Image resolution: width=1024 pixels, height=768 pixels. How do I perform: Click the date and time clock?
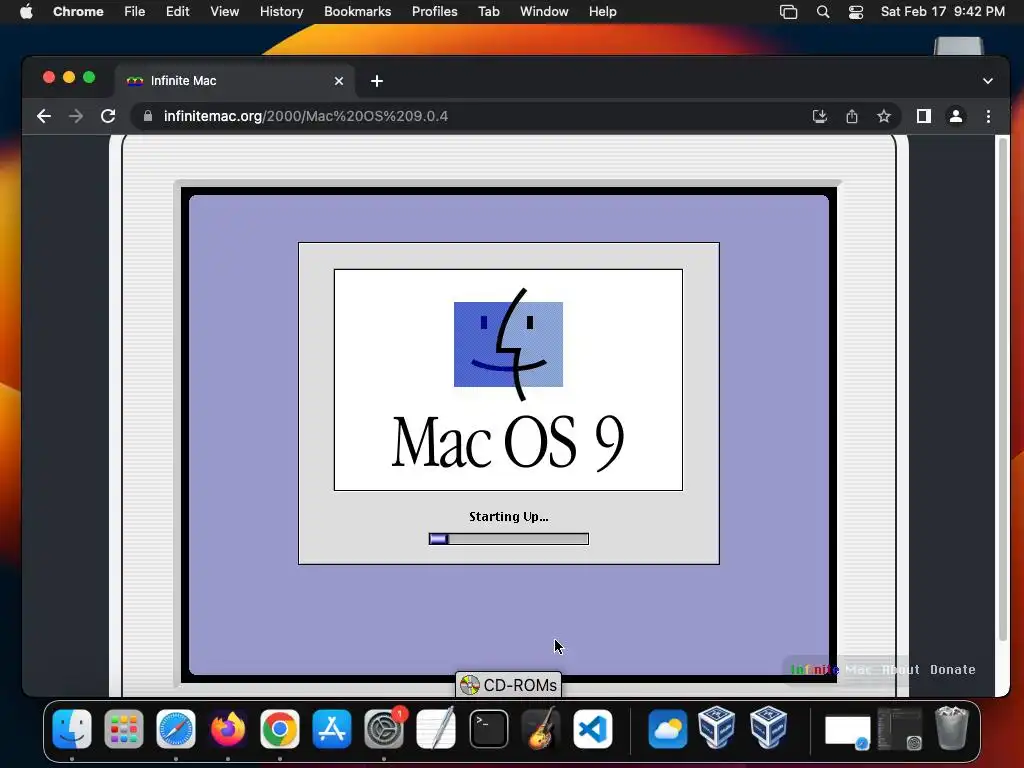click(x=942, y=12)
